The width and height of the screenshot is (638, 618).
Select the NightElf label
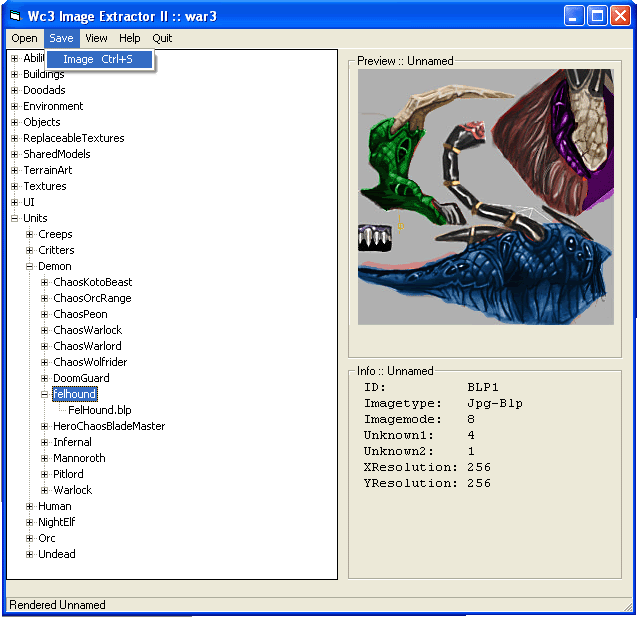(57, 522)
